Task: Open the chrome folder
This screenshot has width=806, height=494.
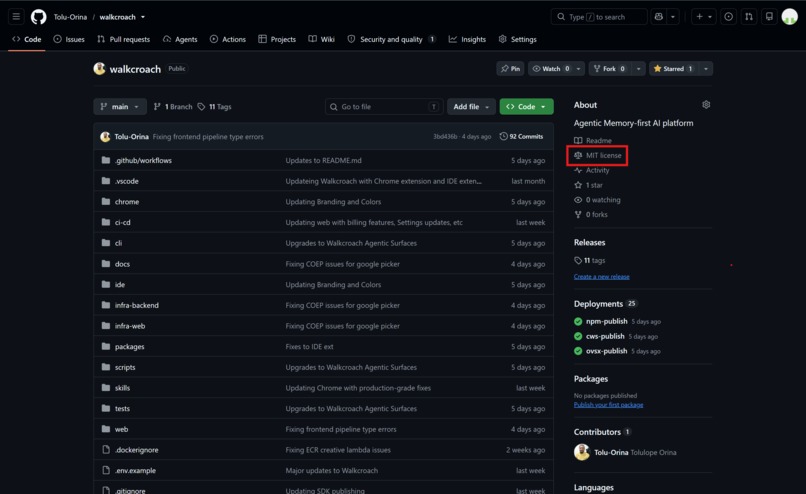Action: (x=127, y=202)
